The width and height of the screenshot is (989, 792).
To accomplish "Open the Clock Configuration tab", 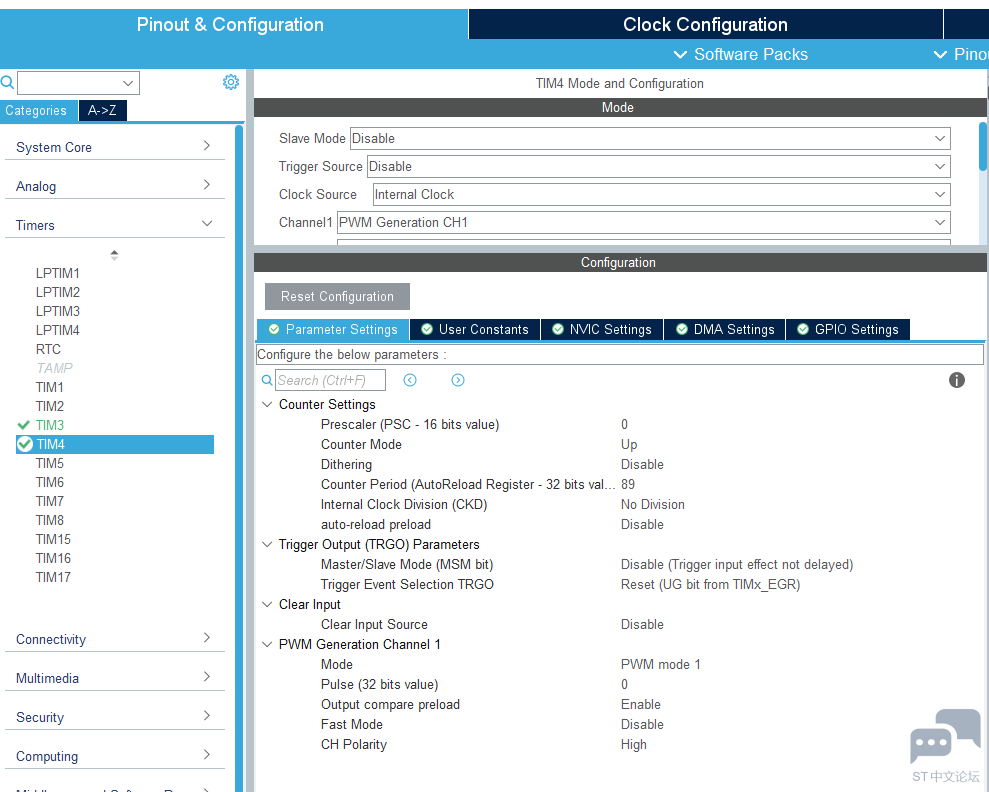I will tap(705, 25).
